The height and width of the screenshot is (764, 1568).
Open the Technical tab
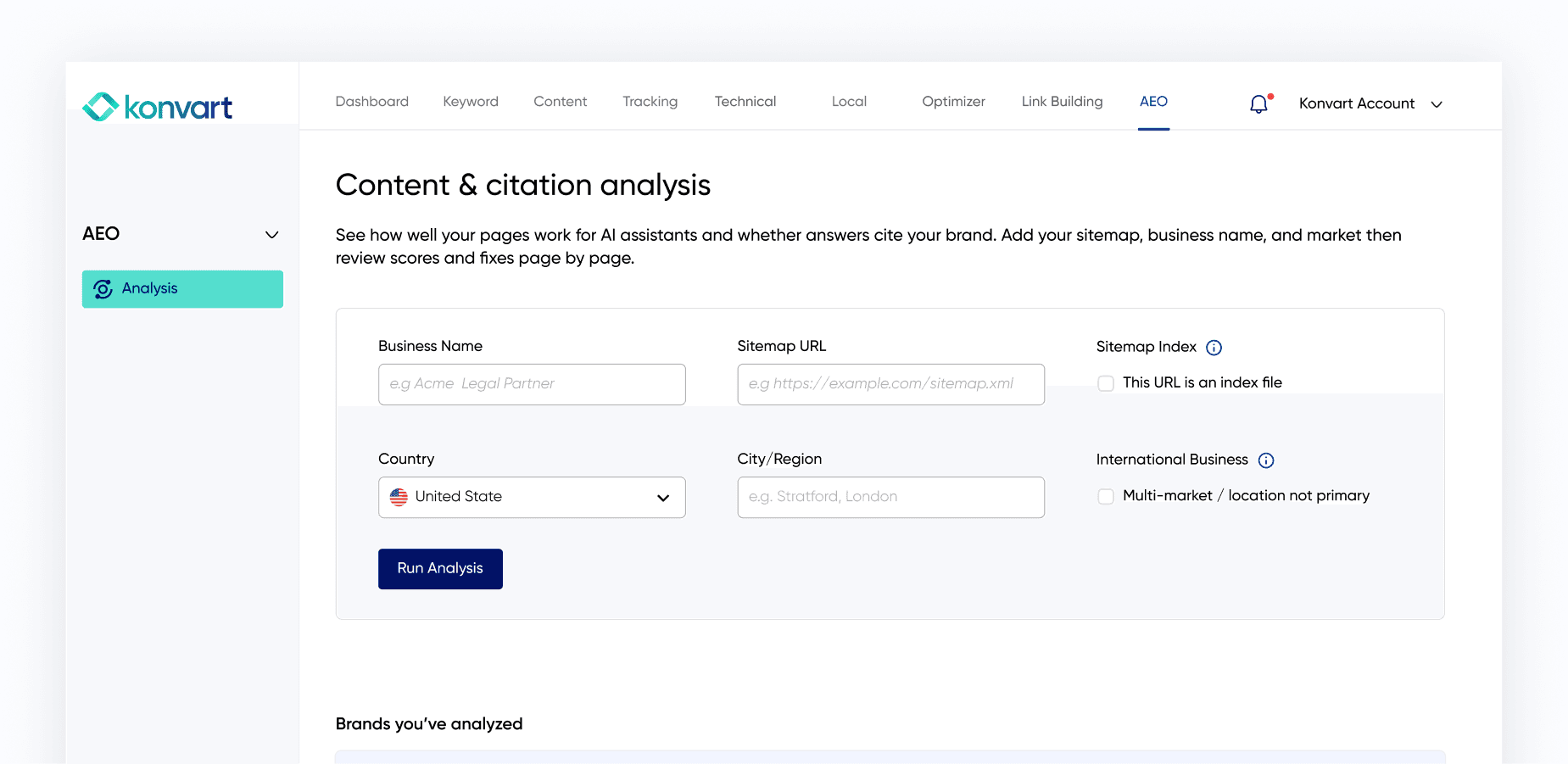(x=745, y=102)
